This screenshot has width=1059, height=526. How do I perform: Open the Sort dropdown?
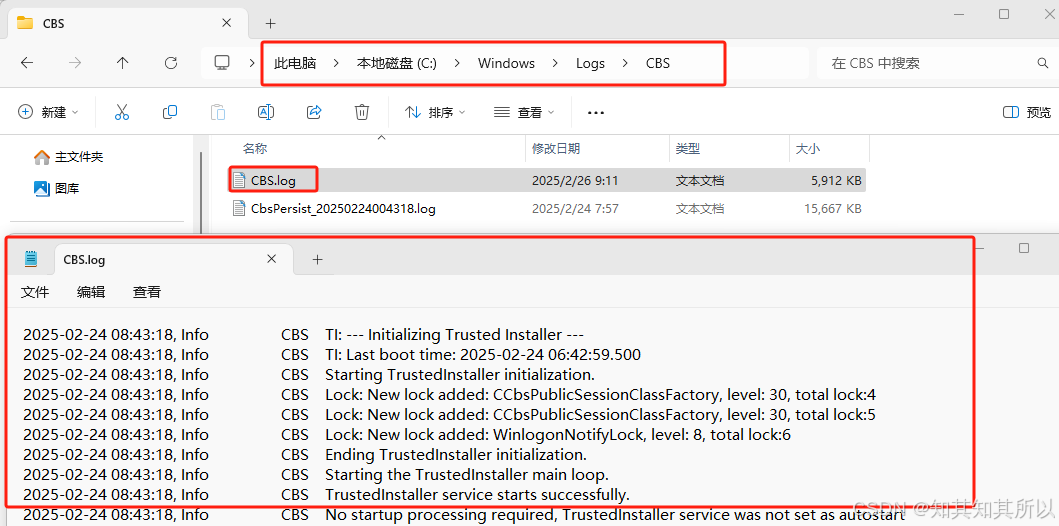pyautogui.click(x=435, y=112)
